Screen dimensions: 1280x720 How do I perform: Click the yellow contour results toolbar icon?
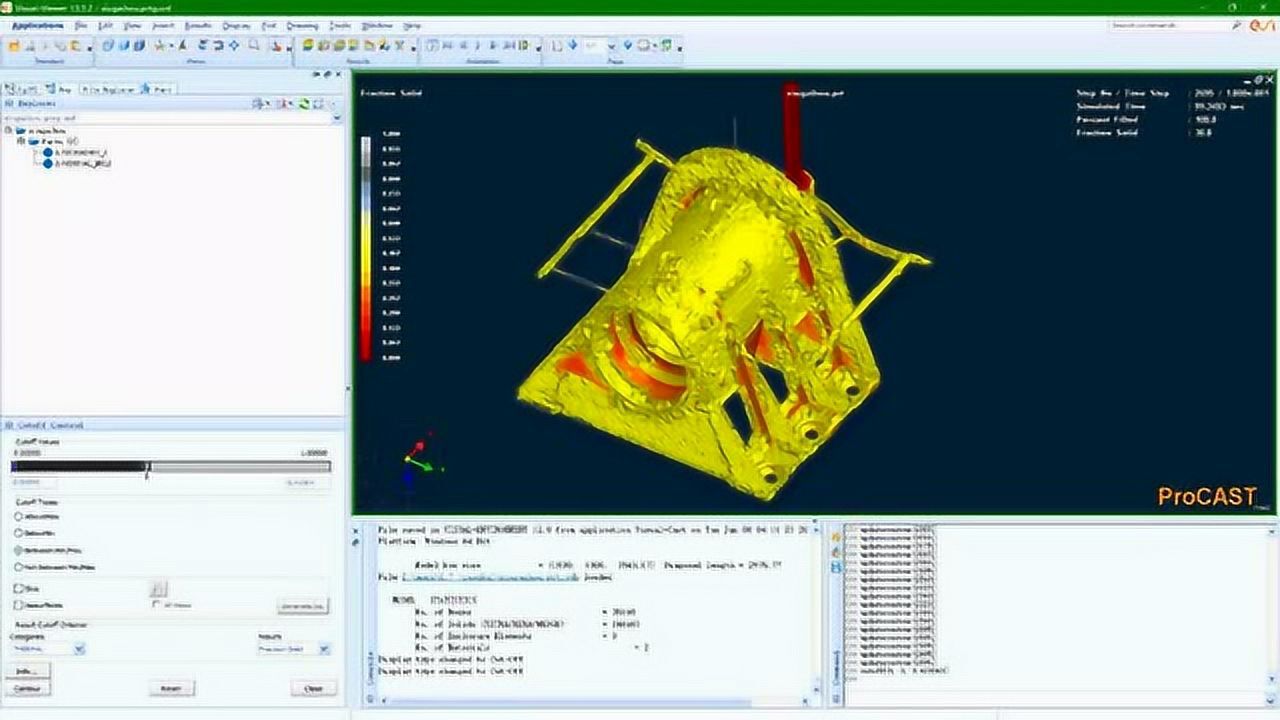pyautogui.click(x=309, y=45)
